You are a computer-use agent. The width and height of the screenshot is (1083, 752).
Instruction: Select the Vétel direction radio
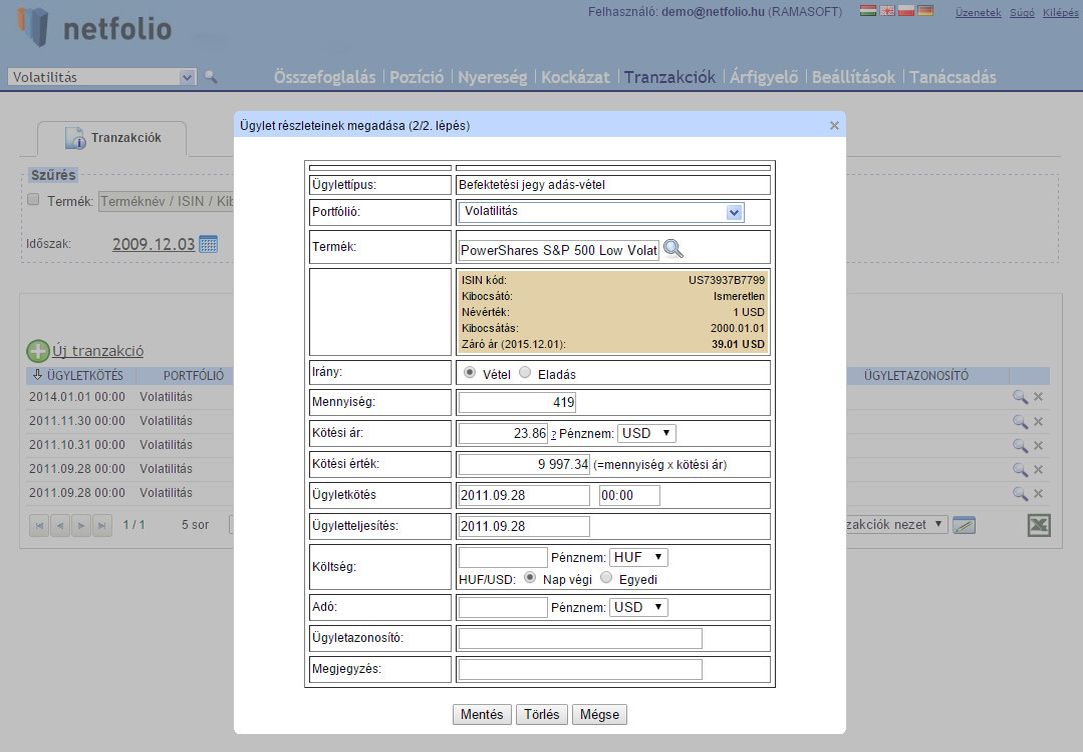pyautogui.click(x=470, y=373)
